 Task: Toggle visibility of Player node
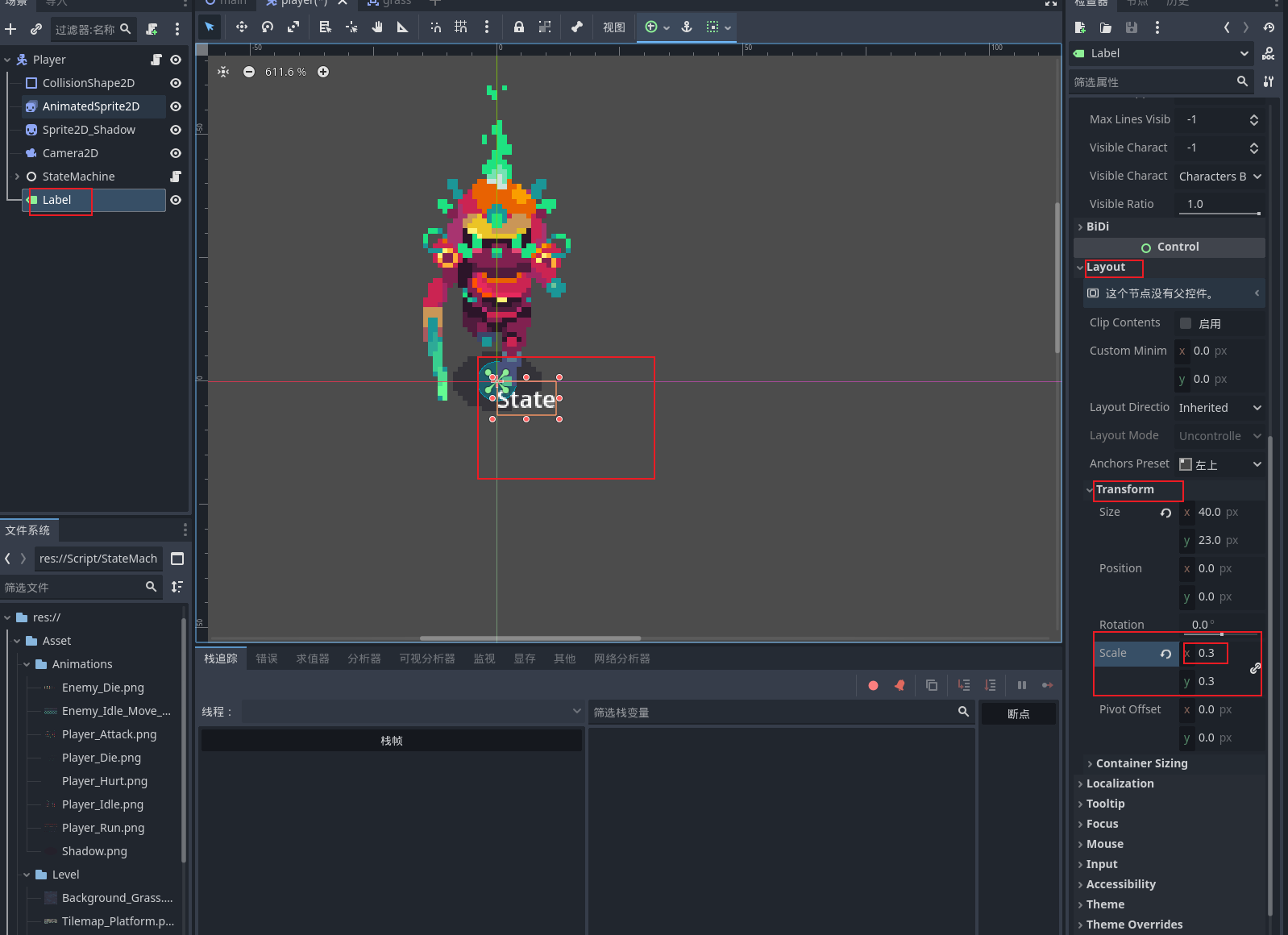click(176, 60)
